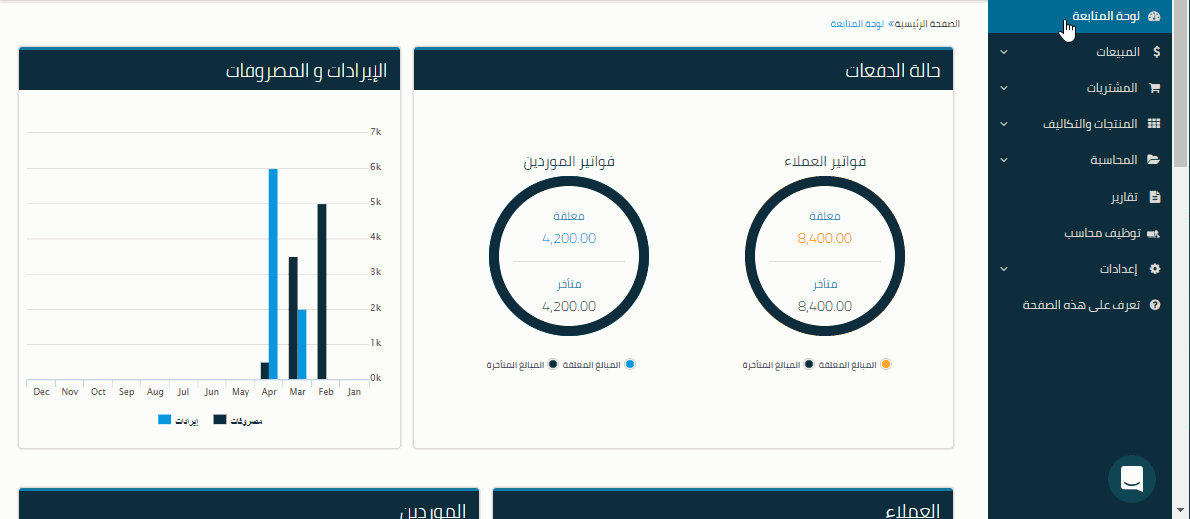Click the dollar sign icon for المبيعات
The width and height of the screenshot is (1190, 519).
pos(1155,52)
